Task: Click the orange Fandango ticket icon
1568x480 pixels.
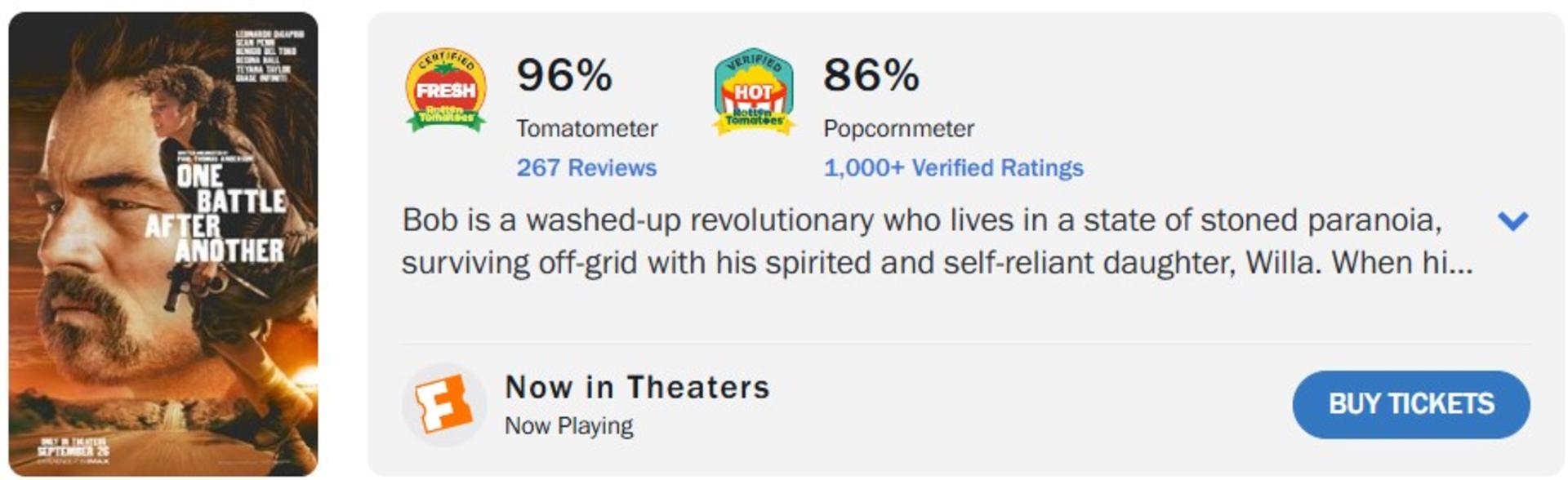Action: (x=443, y=404)
